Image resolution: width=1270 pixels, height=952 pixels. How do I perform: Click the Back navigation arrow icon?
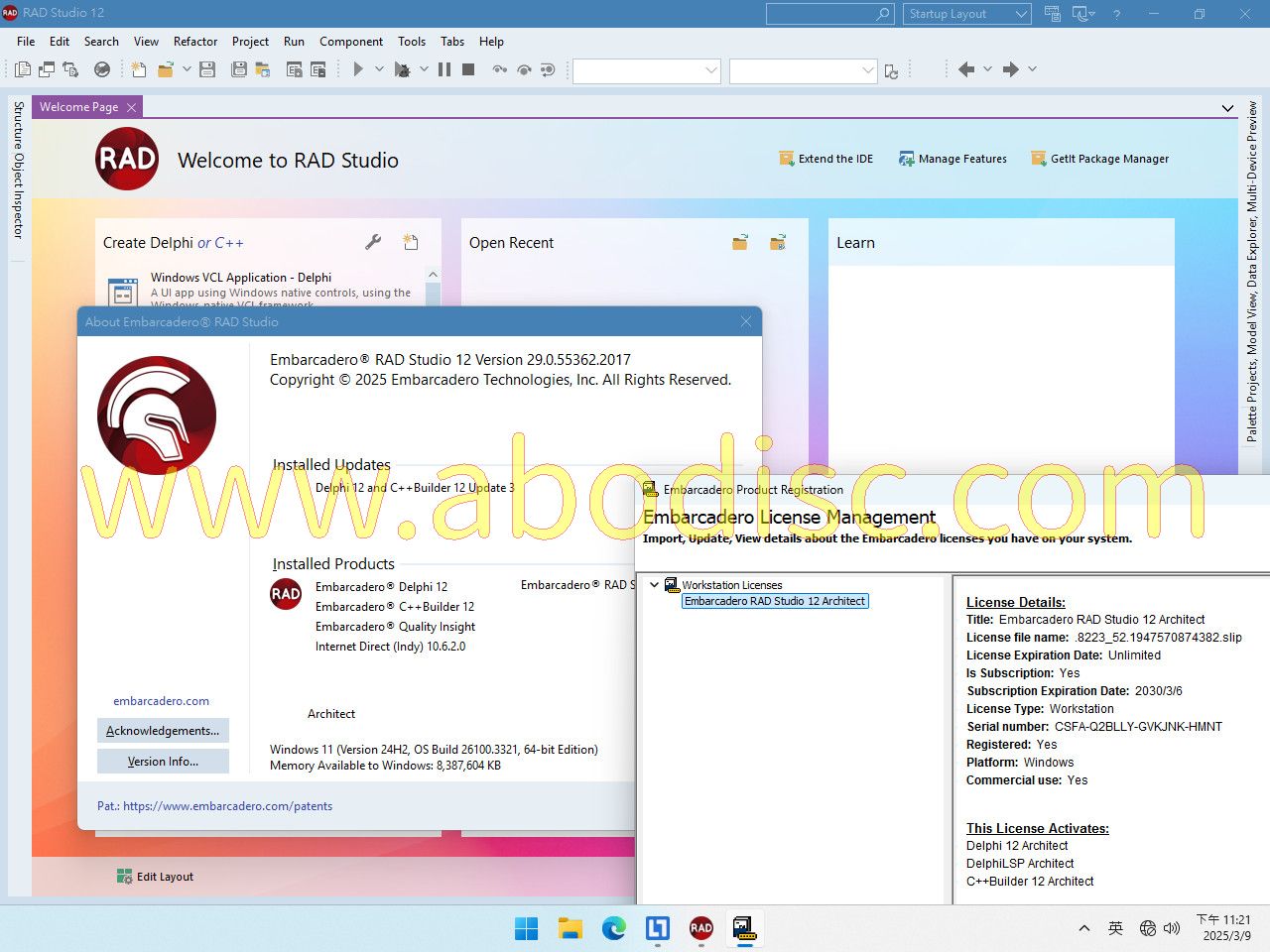pos(965,69)
